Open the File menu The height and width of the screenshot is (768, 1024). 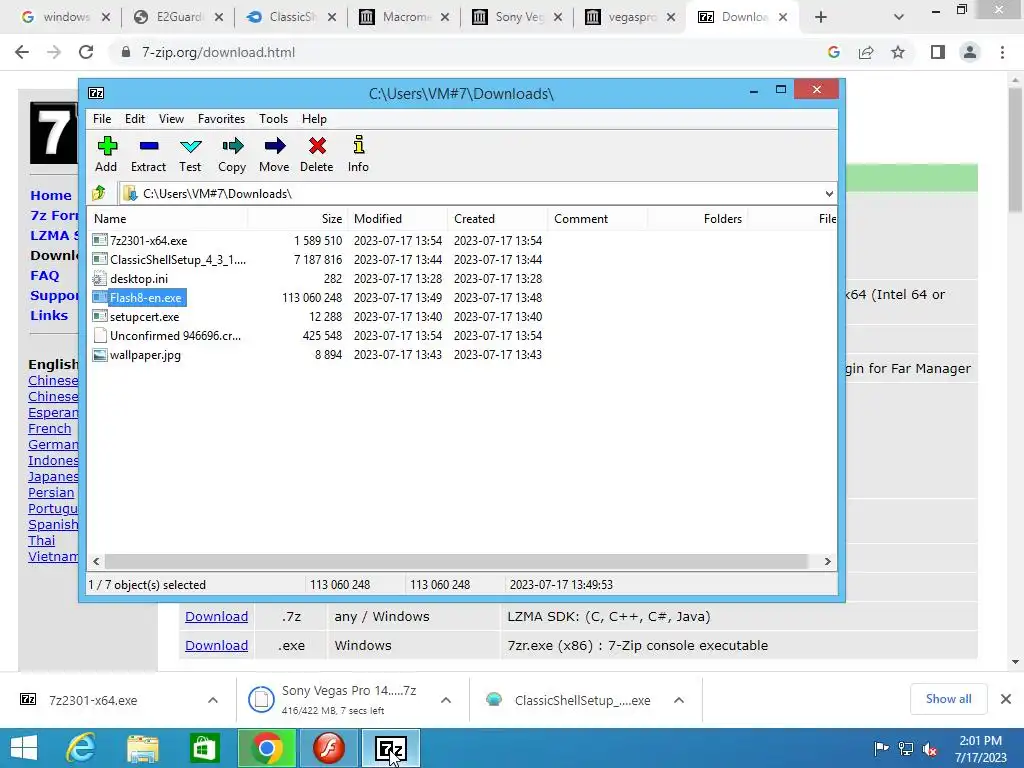coord(102,119)
